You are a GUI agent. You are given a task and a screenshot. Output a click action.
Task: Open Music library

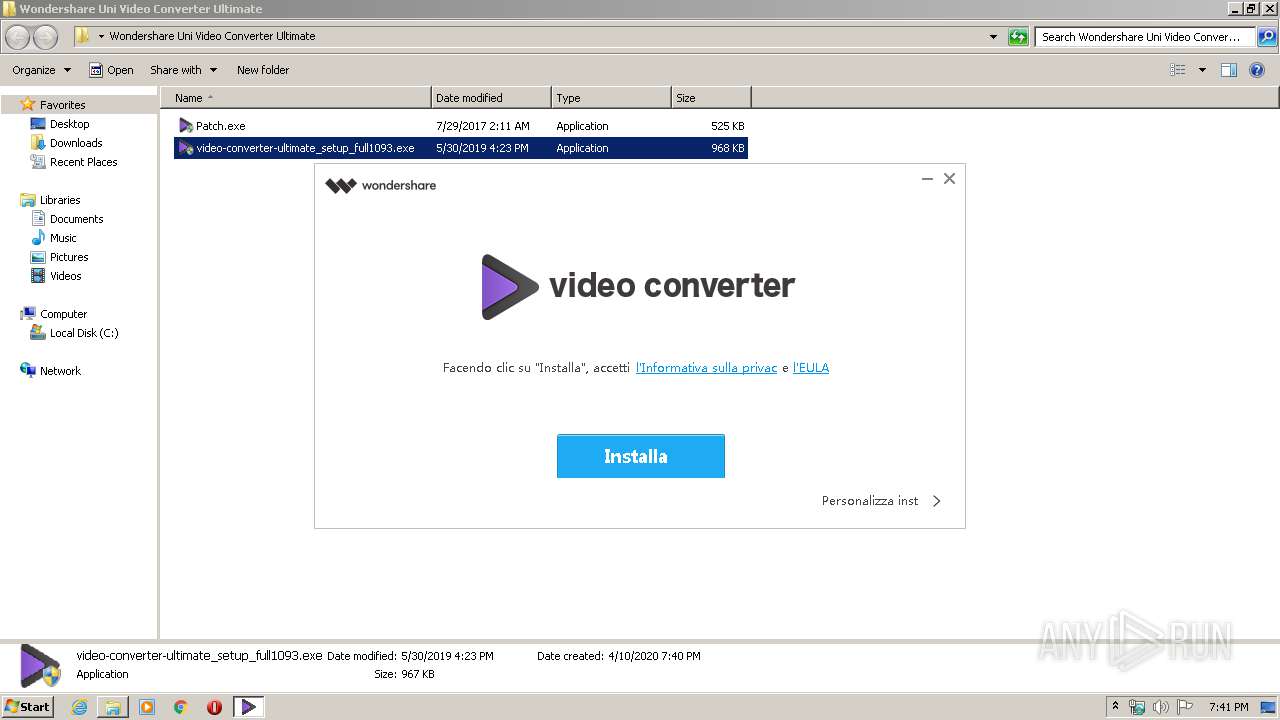coord(63,238)
